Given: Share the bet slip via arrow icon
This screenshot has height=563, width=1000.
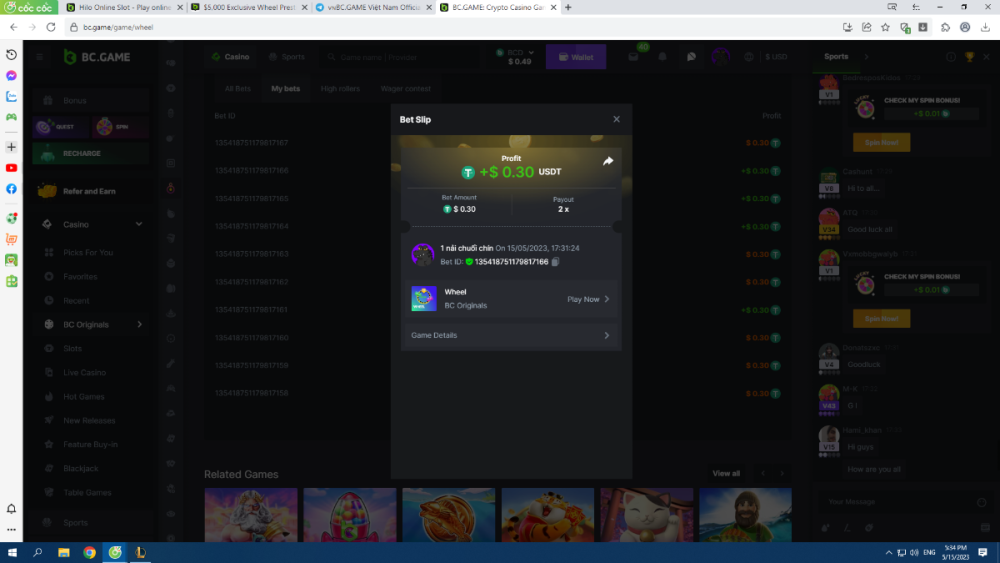Looking at the screenshot, I should pos(608,161).
